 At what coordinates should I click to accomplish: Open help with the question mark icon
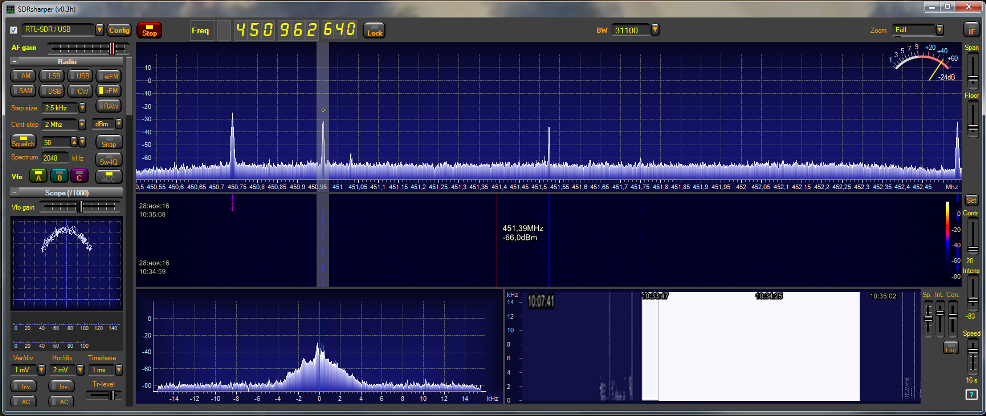(x=971, y=396)
